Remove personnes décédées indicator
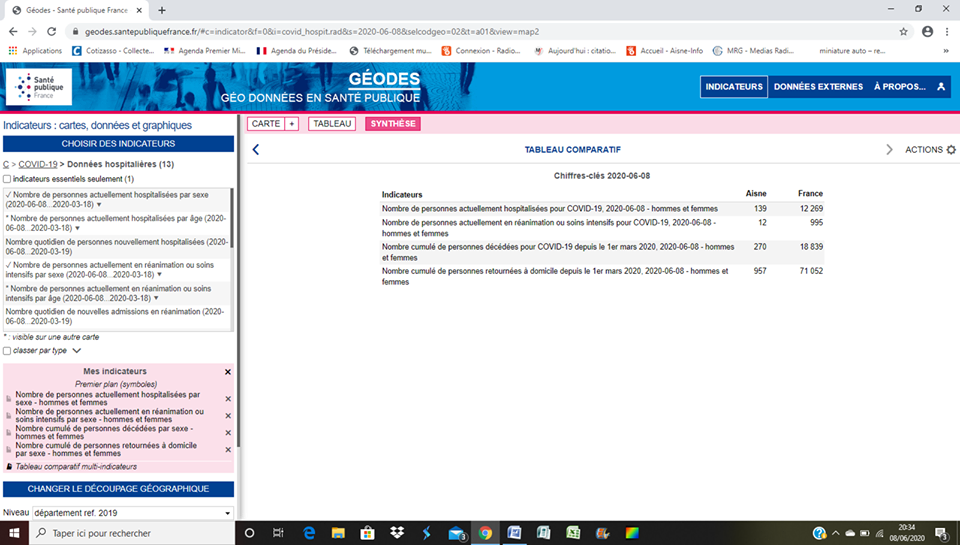This screenshot has height=545, width=960. [x=228, y=432]
